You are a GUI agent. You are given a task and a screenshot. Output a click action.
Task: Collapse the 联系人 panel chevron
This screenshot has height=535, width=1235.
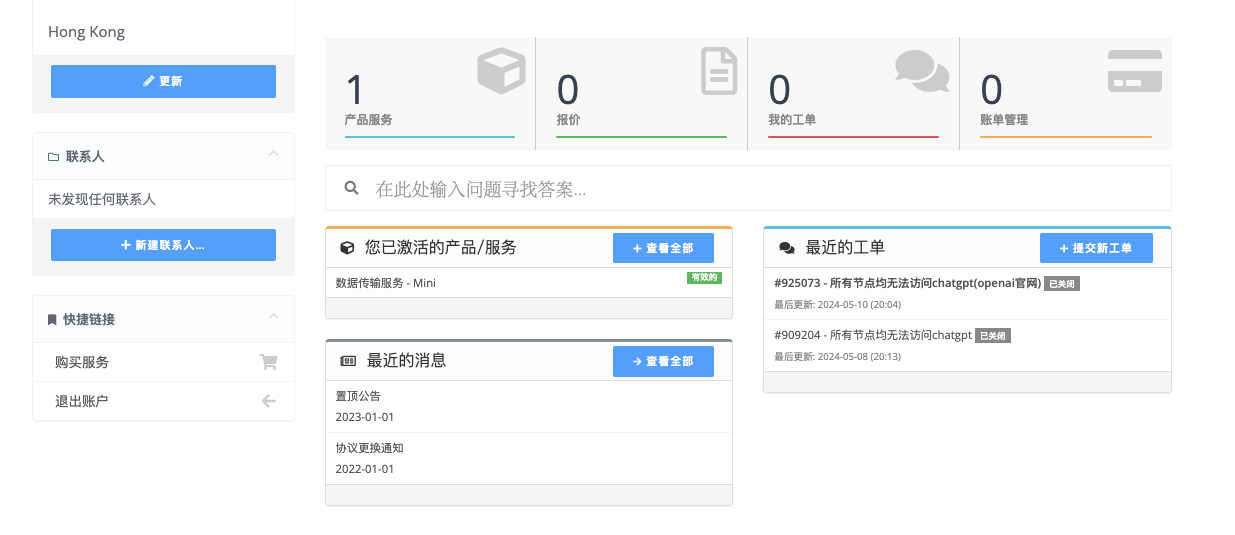pyautogui.click(x=274, y=154)
